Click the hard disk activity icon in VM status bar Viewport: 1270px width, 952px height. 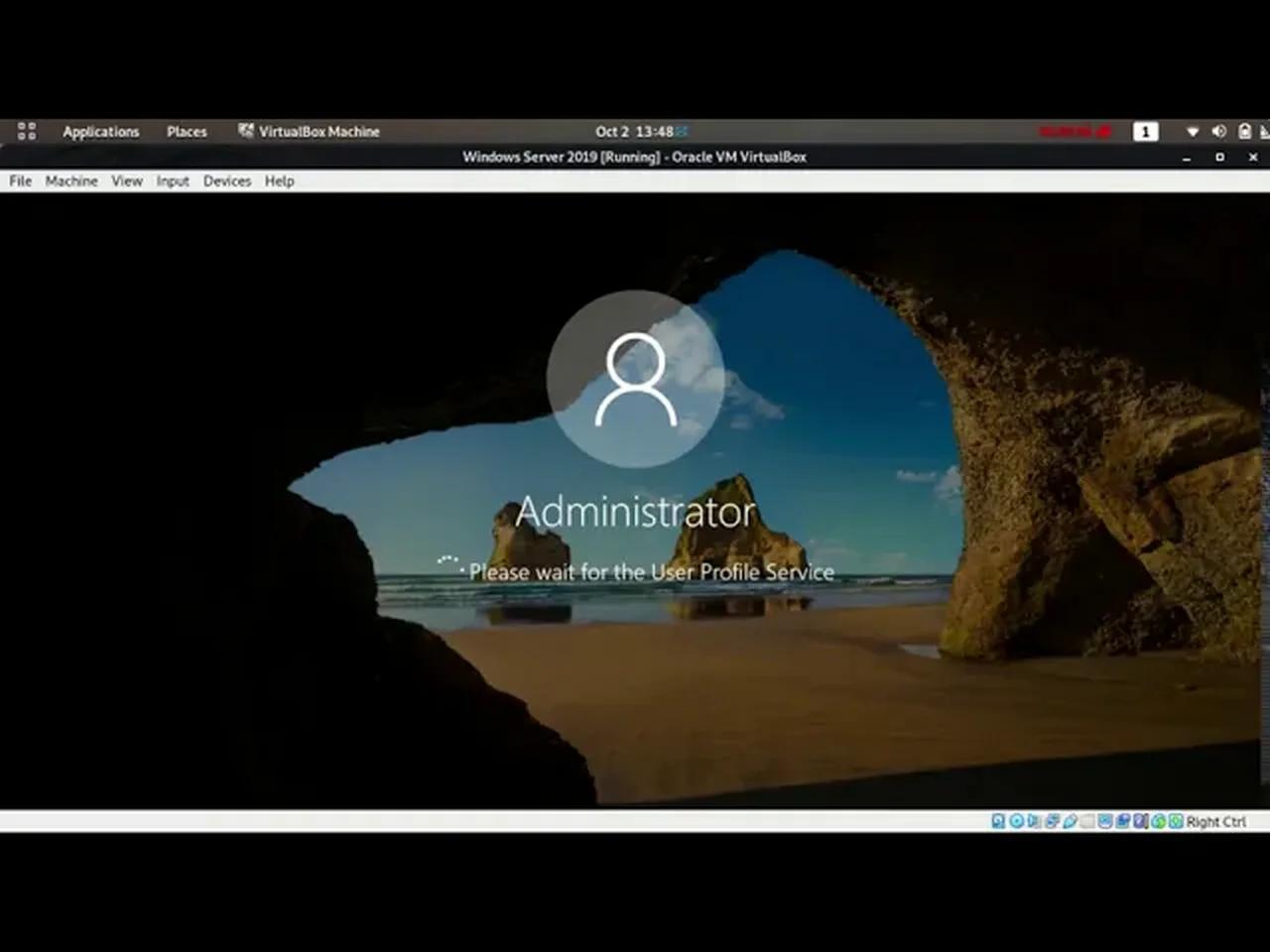996,821
